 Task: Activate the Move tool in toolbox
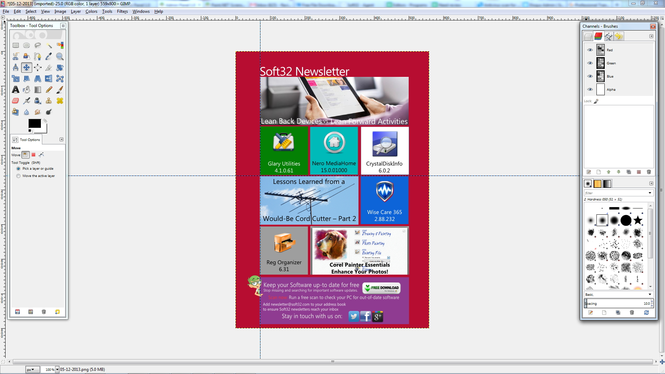(x=27, y=67)
